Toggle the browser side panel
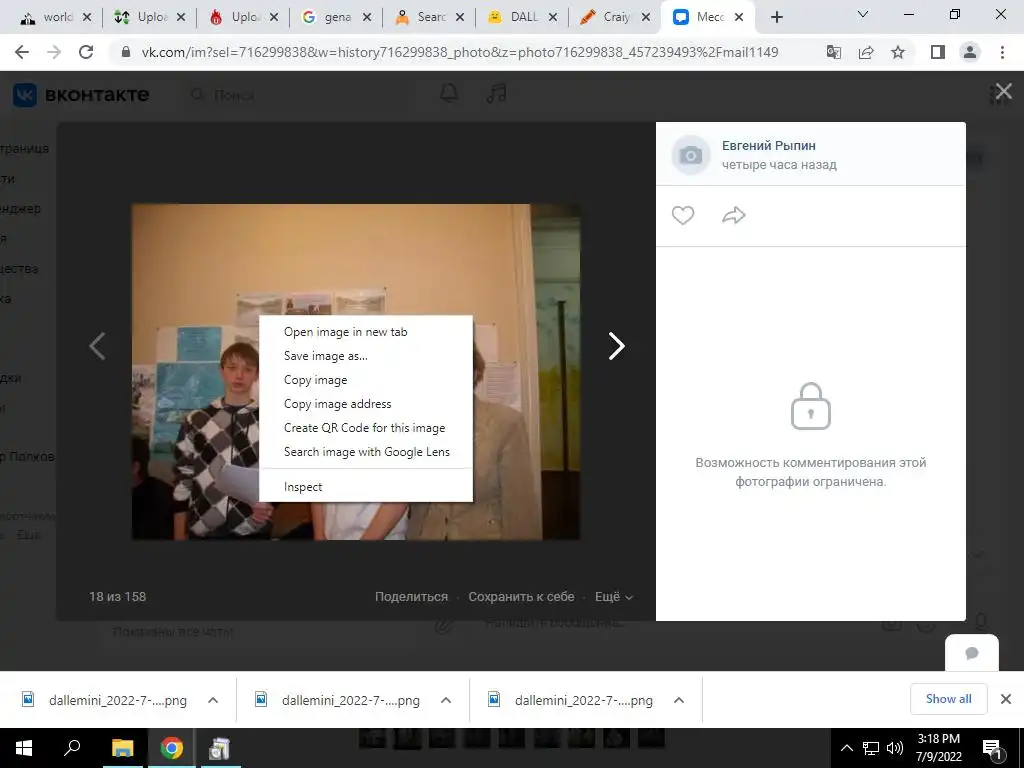Viewport: 1024px width, 768px height. click(x=938, y=52)
